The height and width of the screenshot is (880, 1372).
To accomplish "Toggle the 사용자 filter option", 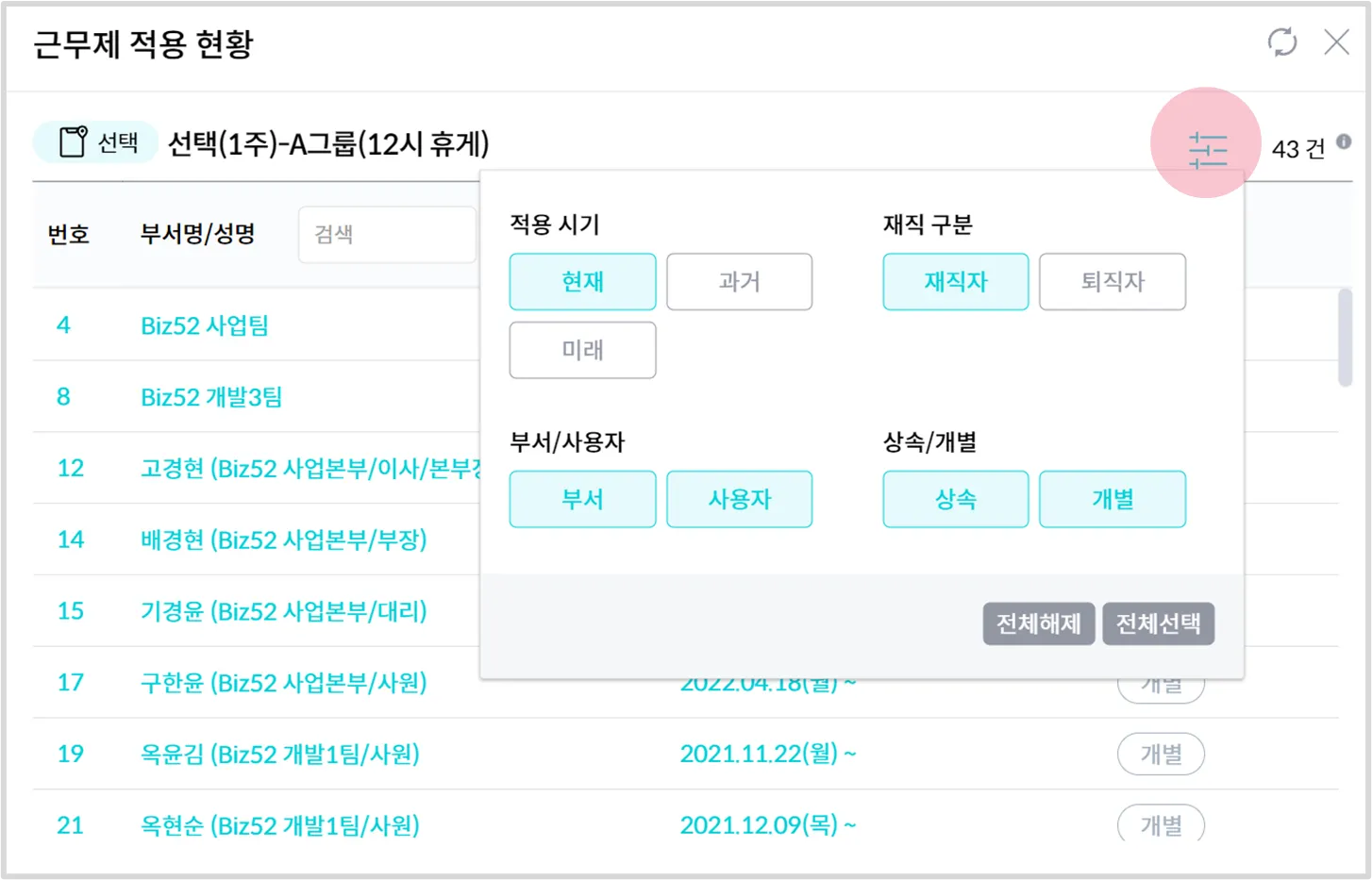I will point(739,499).
